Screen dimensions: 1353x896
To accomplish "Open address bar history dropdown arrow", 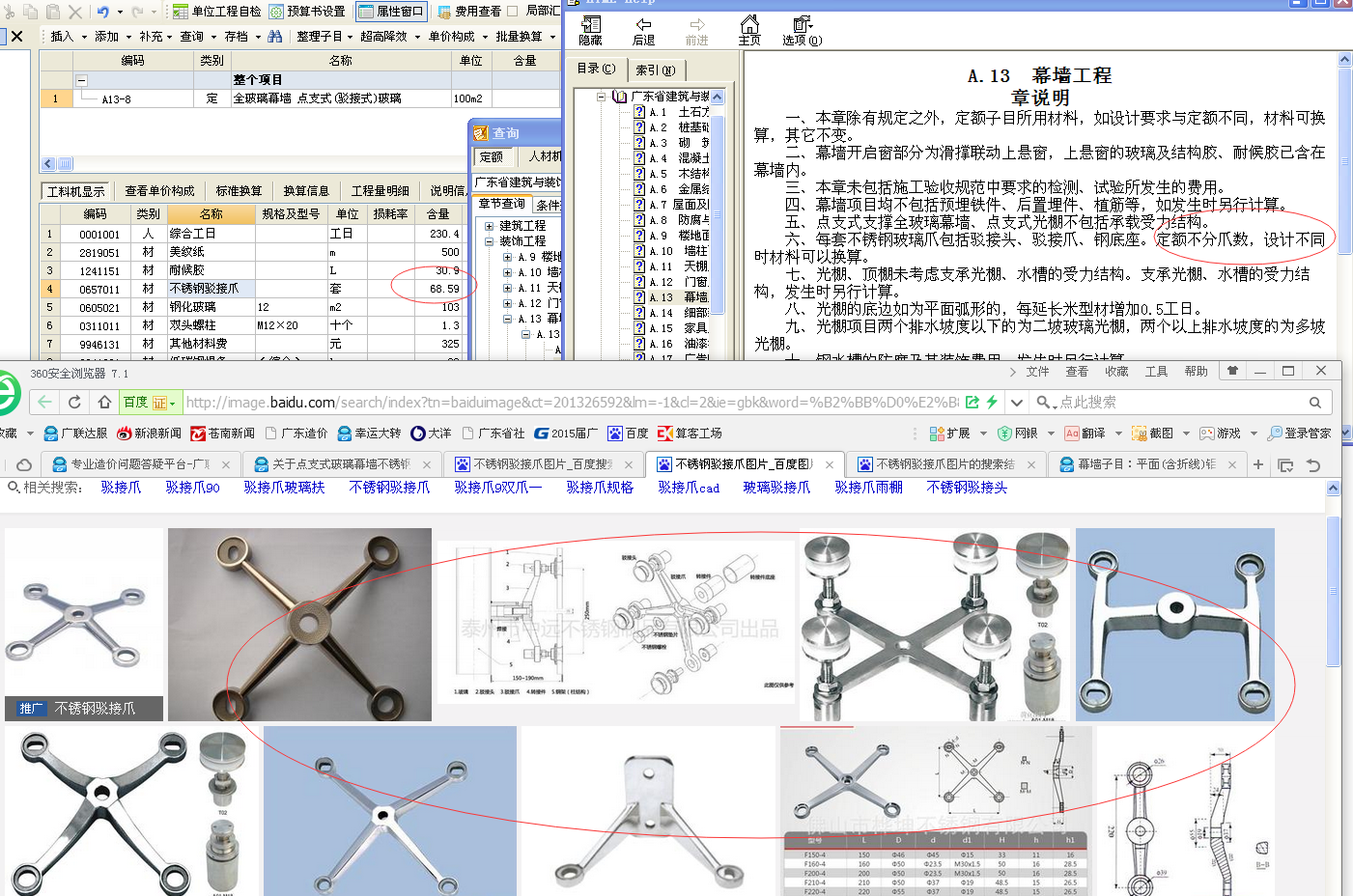I will click(x=1016, y=402).
